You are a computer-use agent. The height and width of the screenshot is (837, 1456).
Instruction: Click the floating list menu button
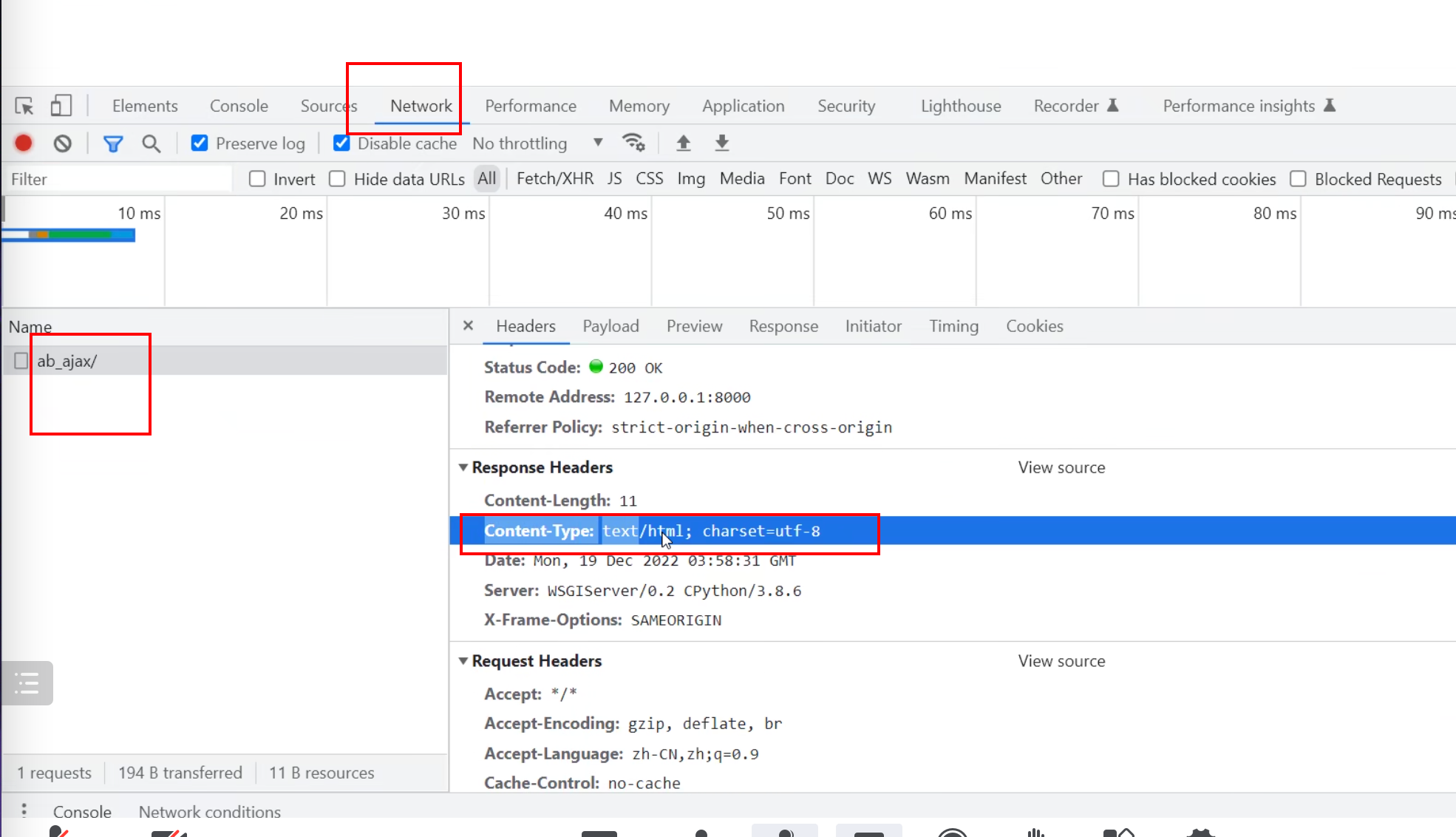(x=27, y=682)
